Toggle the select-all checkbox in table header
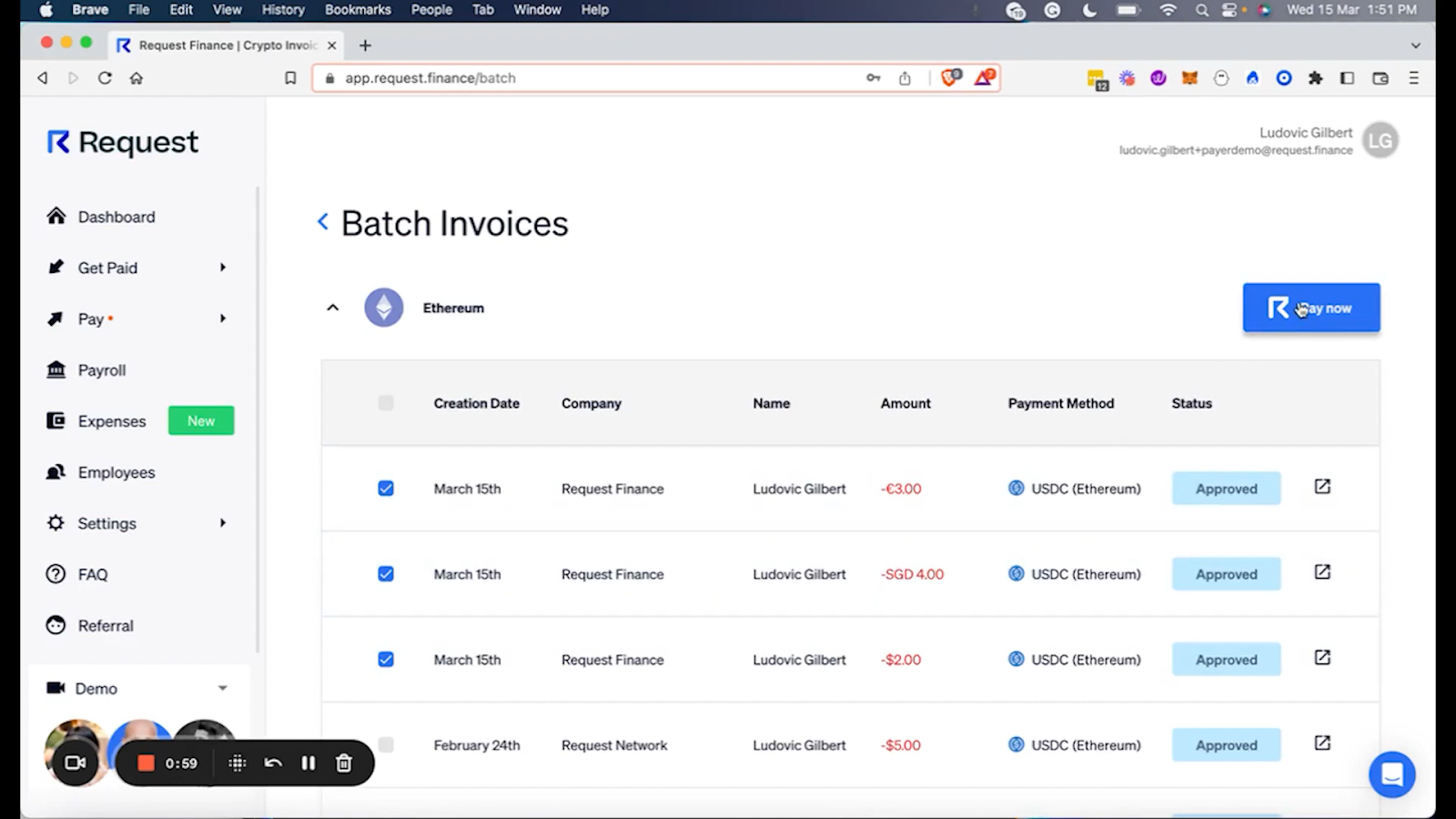 (386, 402)
